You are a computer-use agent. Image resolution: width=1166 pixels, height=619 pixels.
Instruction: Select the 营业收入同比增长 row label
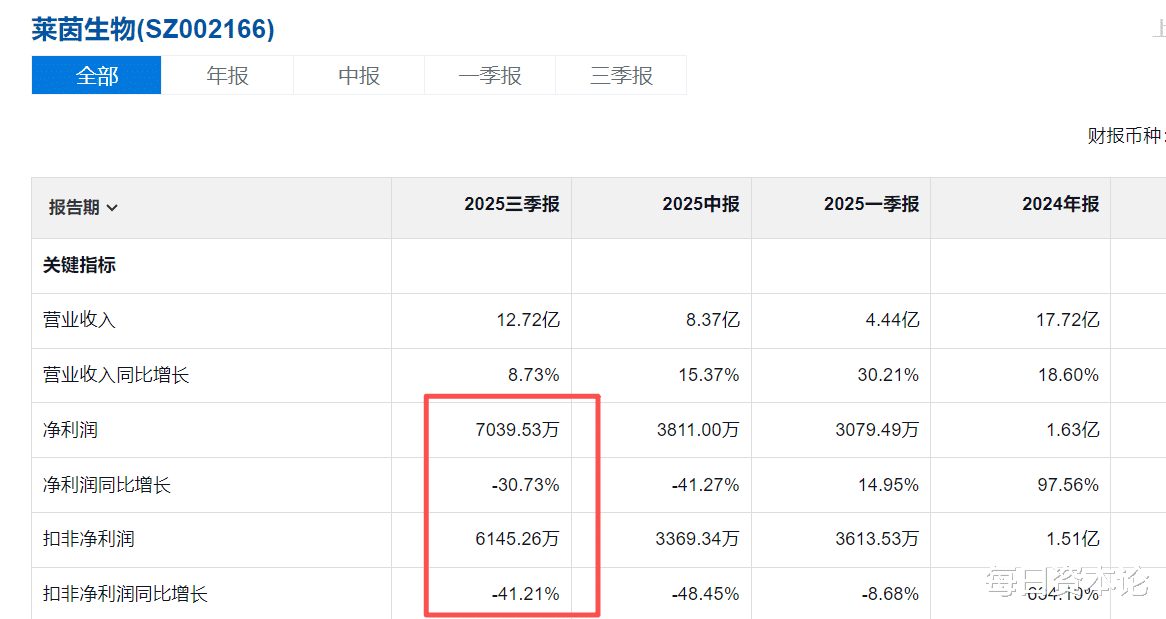116,376
